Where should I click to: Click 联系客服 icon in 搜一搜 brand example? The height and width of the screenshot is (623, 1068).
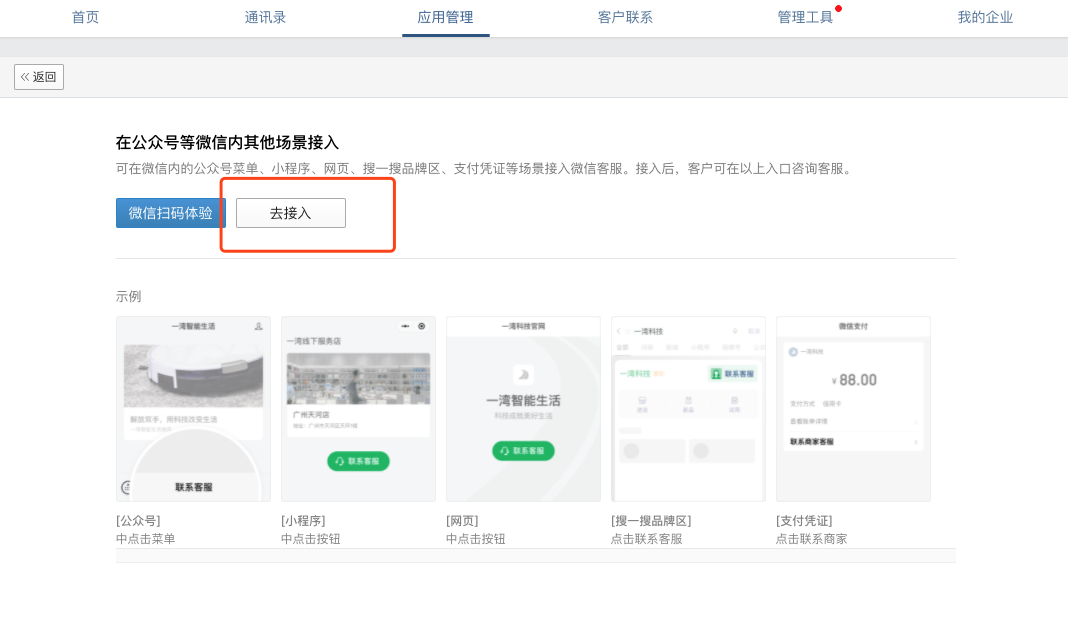(733, 373)
